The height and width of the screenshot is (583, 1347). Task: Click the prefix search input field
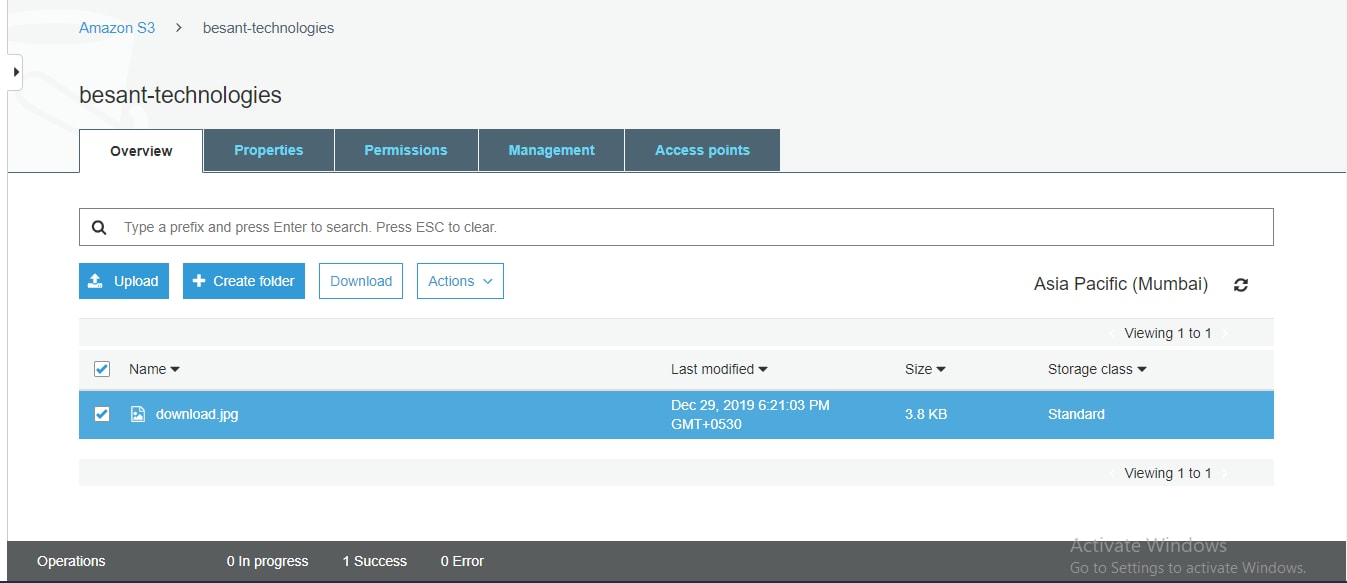tap(690, 227)
